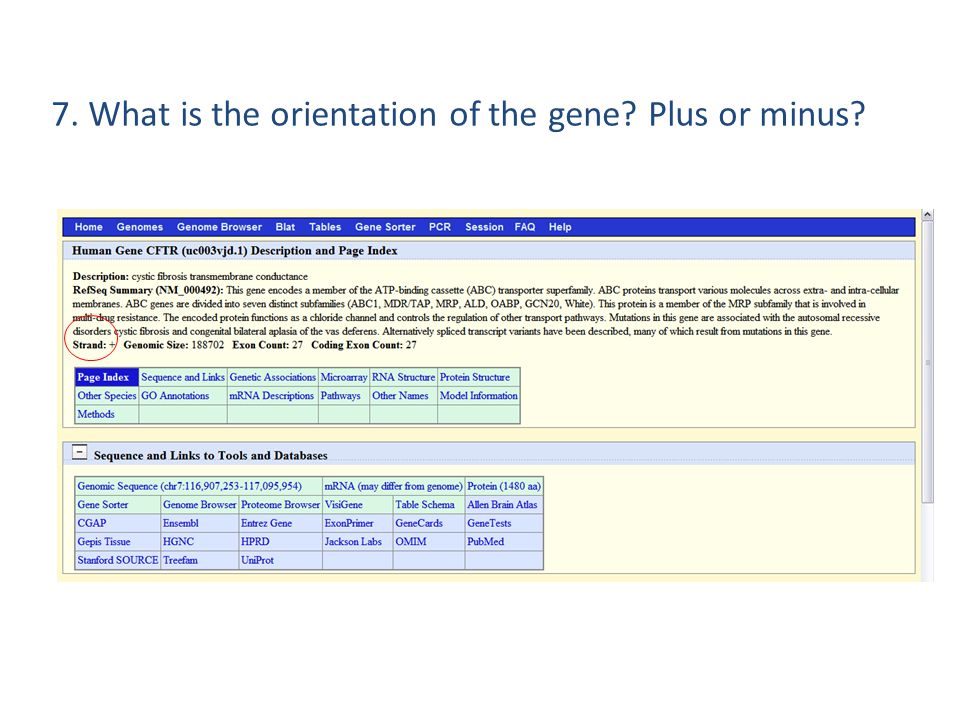This screenshot has height=720, width=960.
Task: Open Genome Browser link in tools table
Action: pos(200,504)
